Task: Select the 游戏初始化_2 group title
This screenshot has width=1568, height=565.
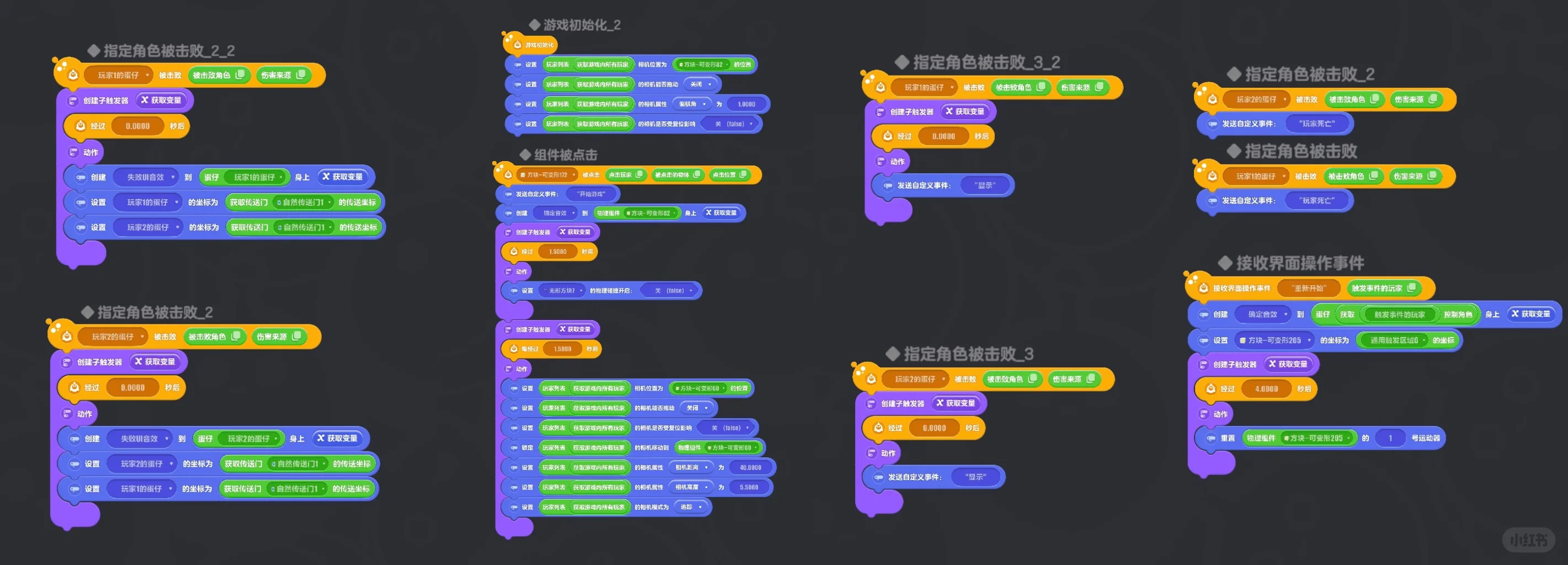Action: click(582, 25)
